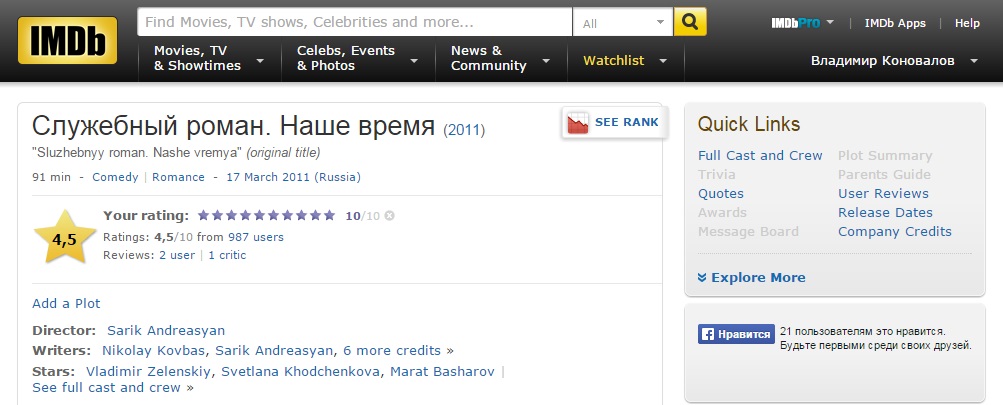Click the (2011) year link
The width and height of the screenshot is (1003, 405).
tap(464, 131)
